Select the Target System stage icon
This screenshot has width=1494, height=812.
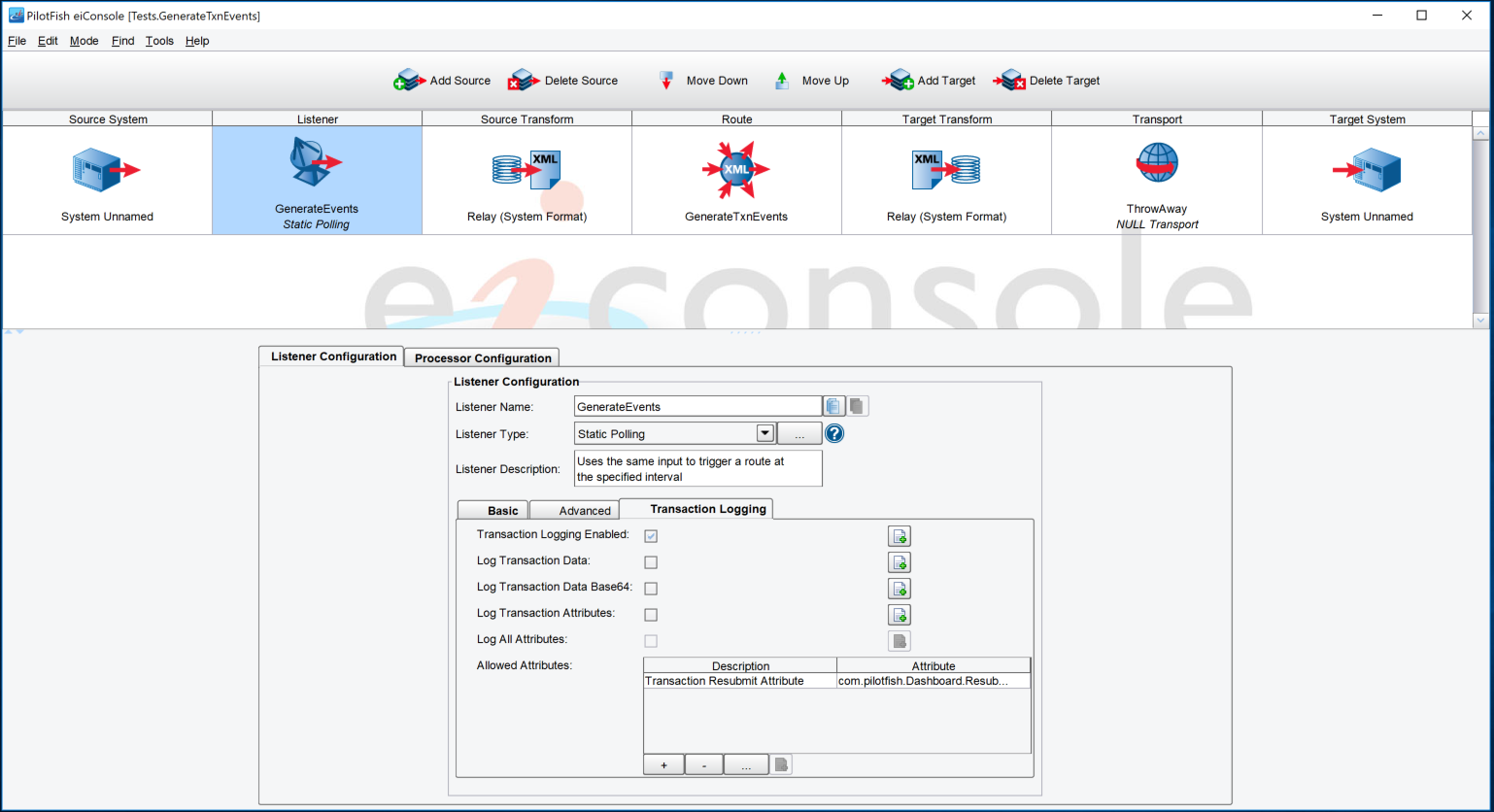tap(1367, 169)
